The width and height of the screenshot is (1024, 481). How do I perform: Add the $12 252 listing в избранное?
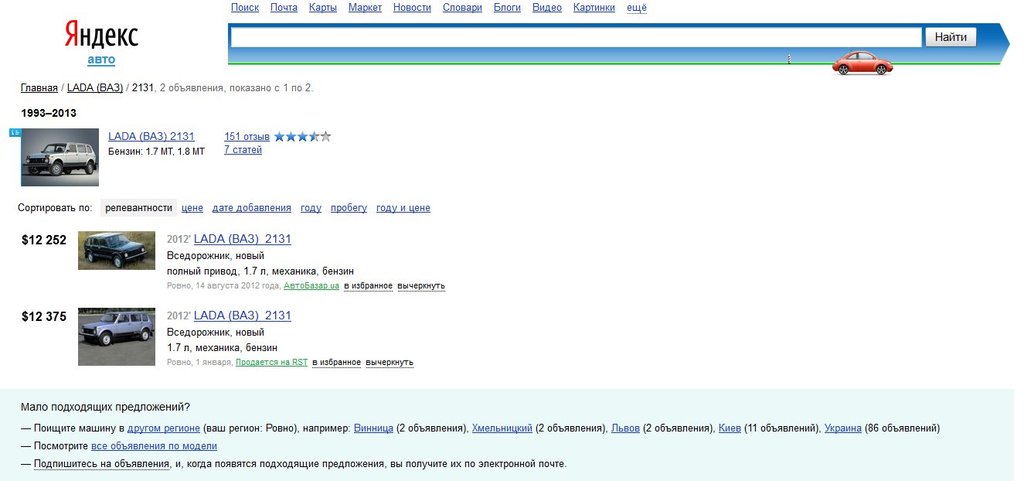point(368,286)
